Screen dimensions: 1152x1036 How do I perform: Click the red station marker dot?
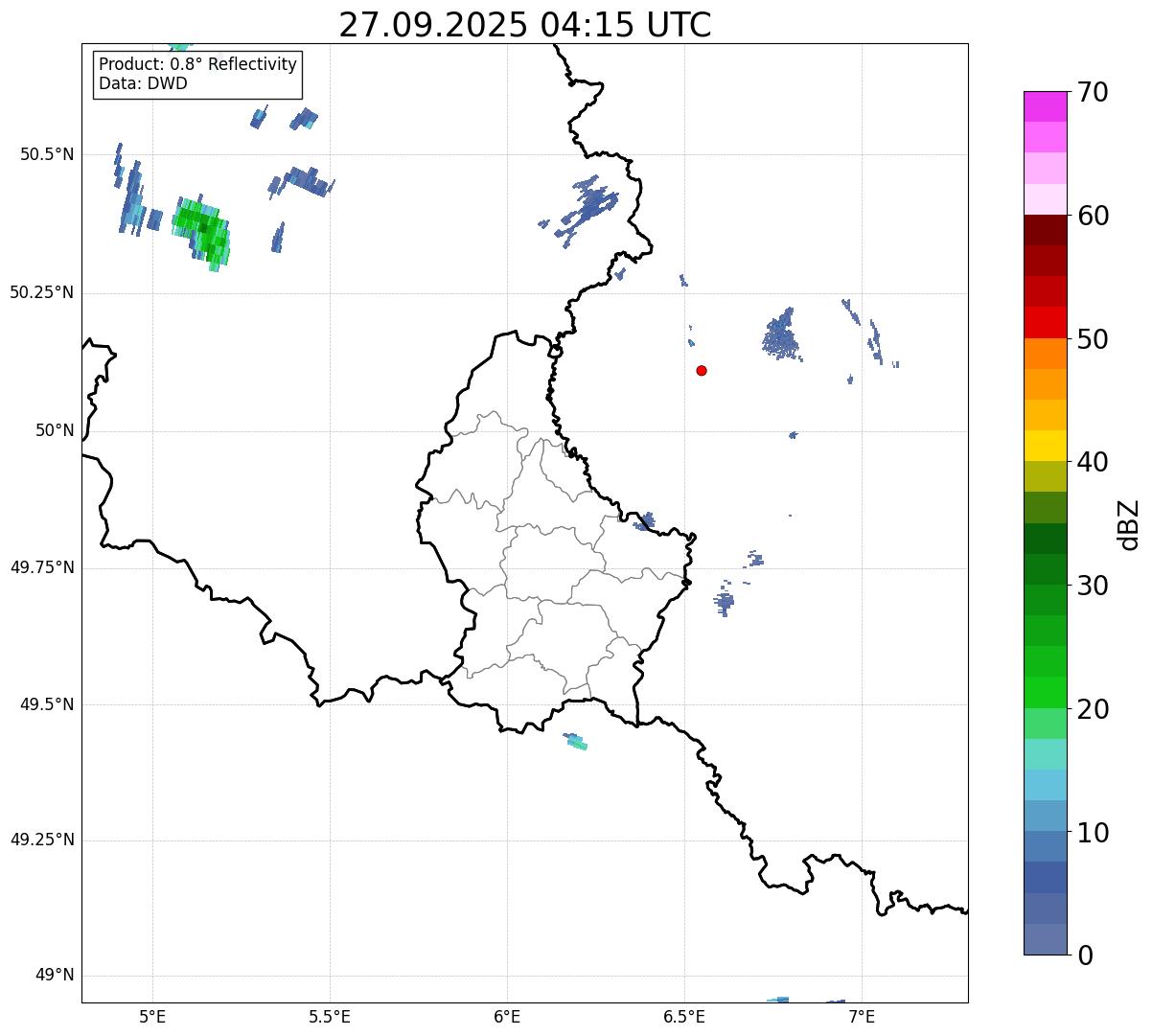click(702, 370)
